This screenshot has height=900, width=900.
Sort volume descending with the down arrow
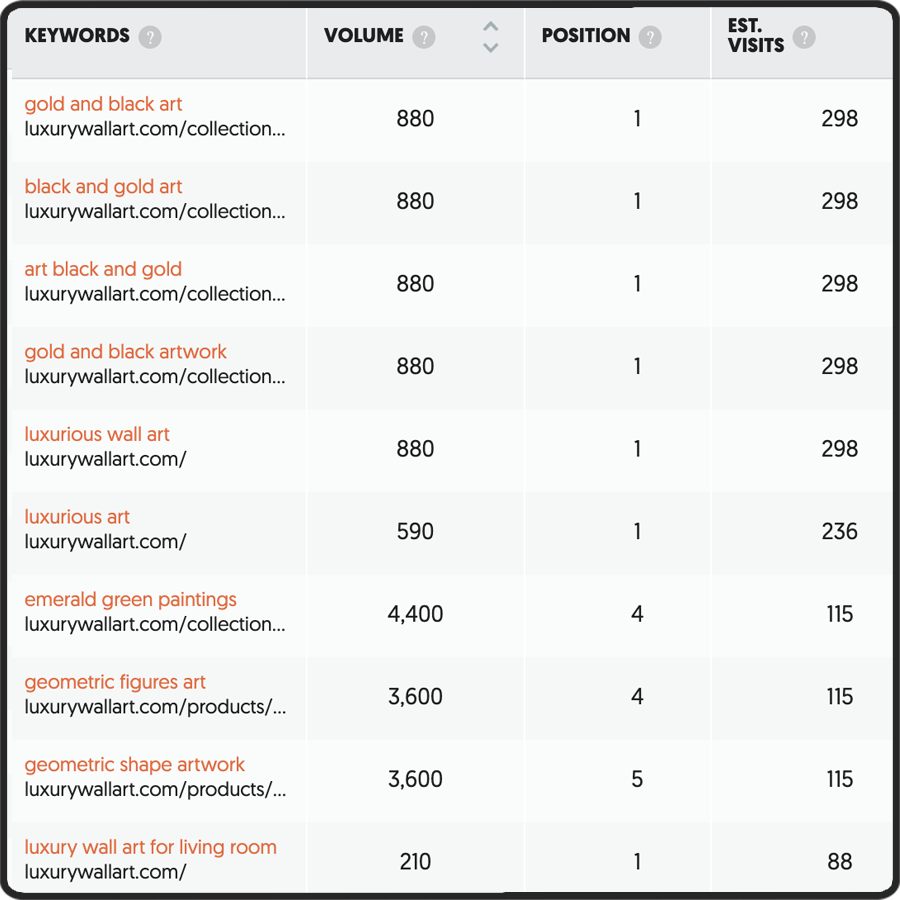(490, 48)
